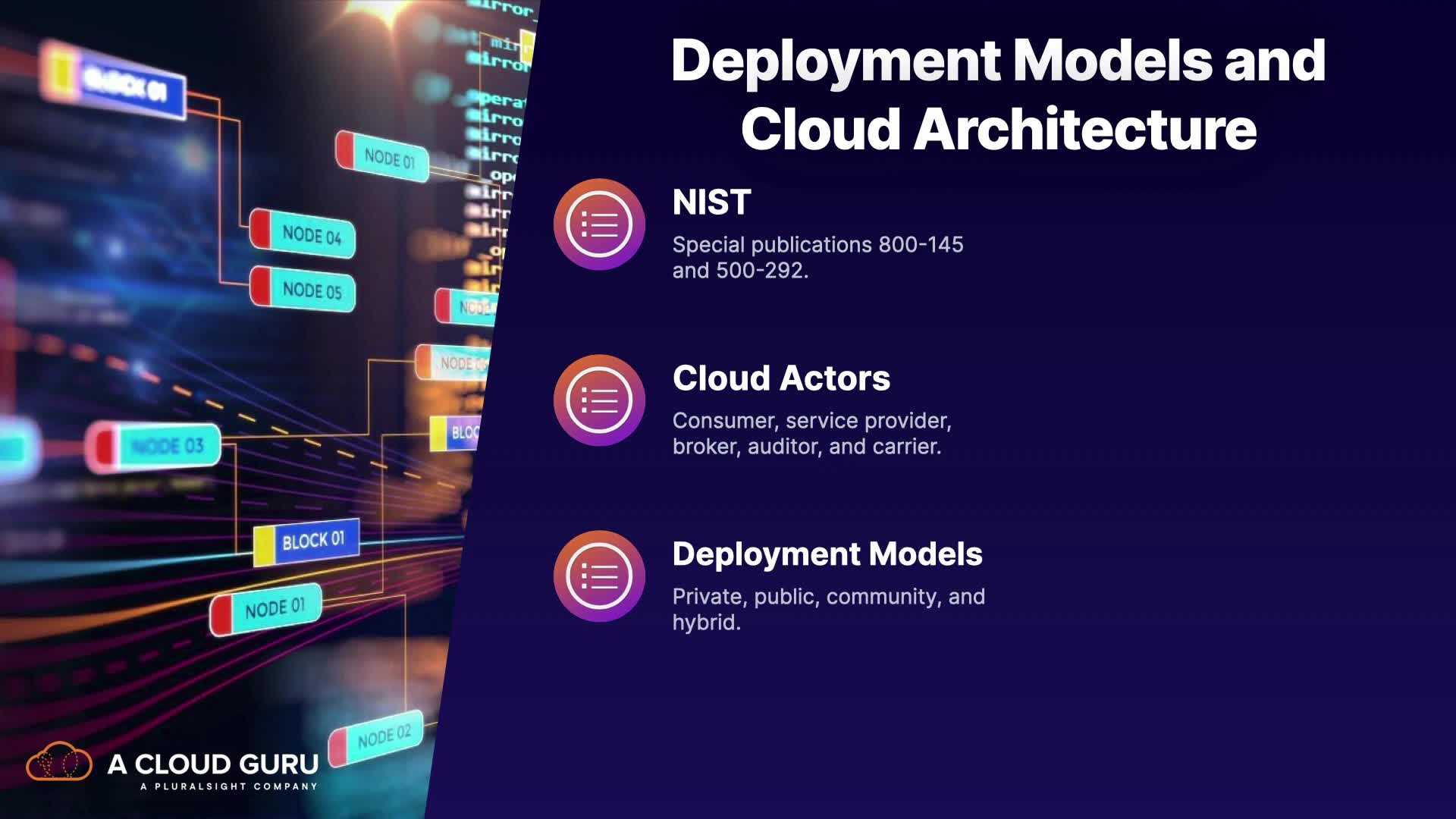Click the list icon beside Cloud Actors
The width and height of the screenshot is (1456, 819).
(599, 400)
